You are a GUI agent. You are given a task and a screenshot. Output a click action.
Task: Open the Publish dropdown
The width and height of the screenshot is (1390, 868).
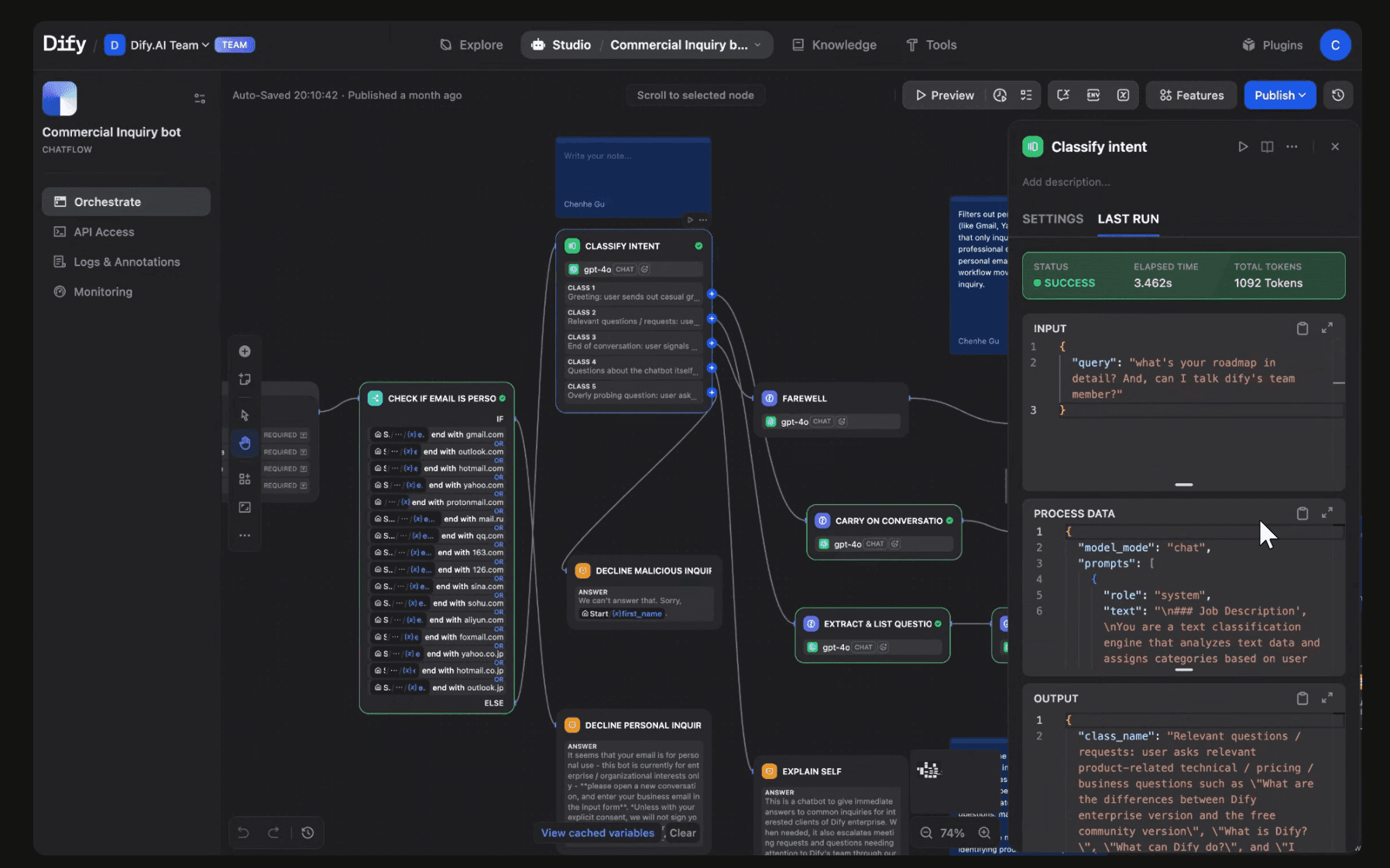tap(1279, 95)
